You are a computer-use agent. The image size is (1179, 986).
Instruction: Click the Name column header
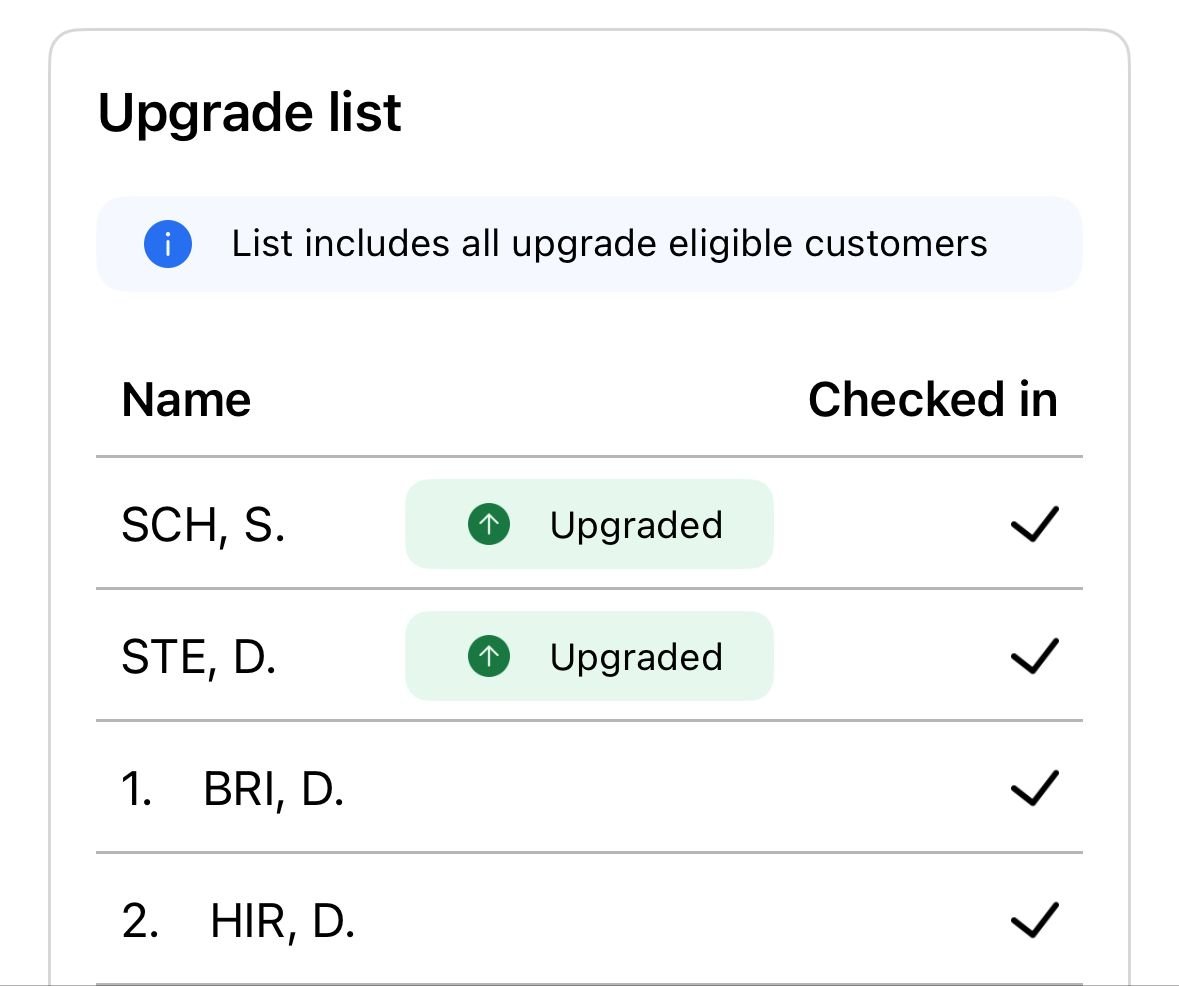point(186,401)
